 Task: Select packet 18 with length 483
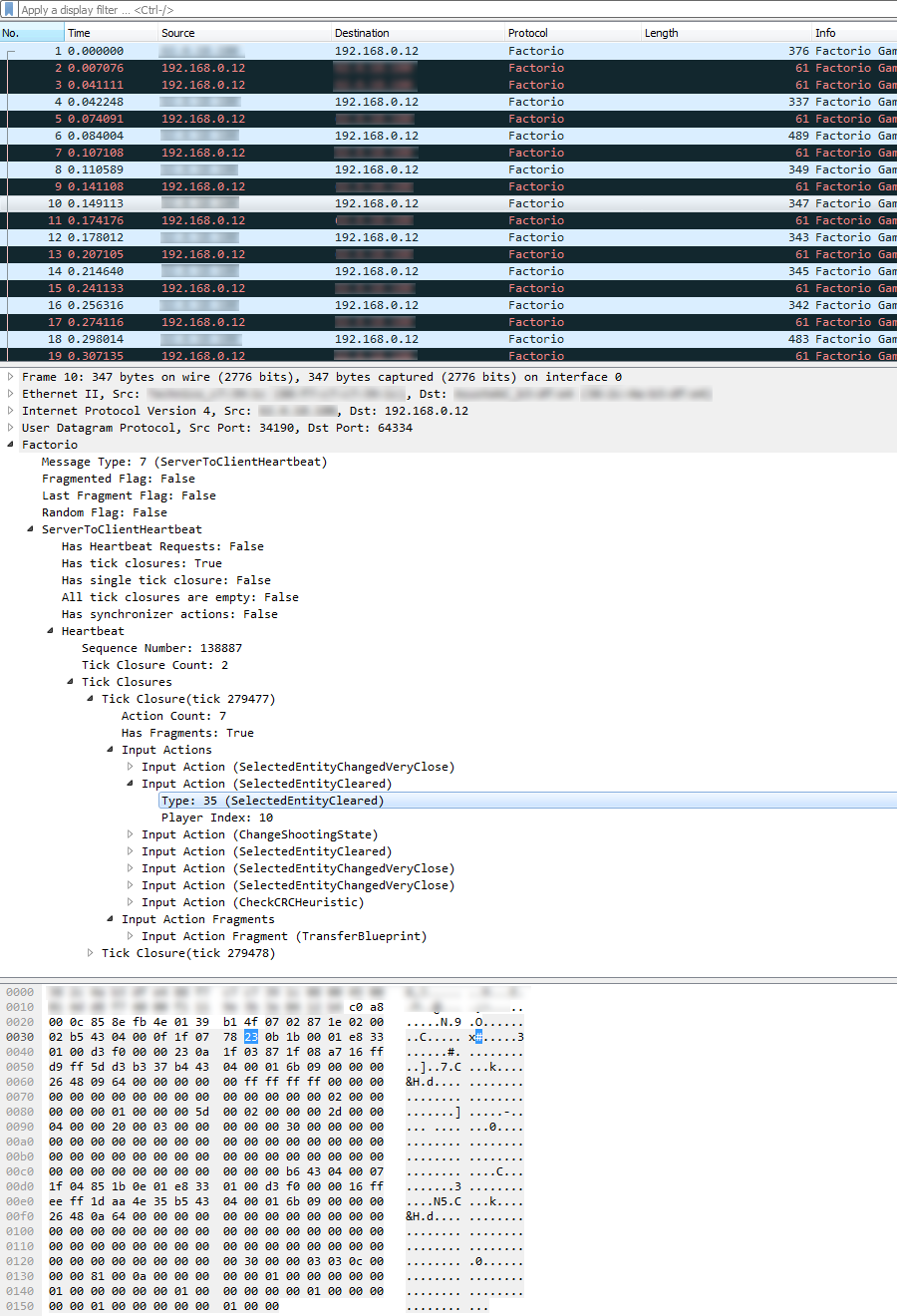point(448,339)
